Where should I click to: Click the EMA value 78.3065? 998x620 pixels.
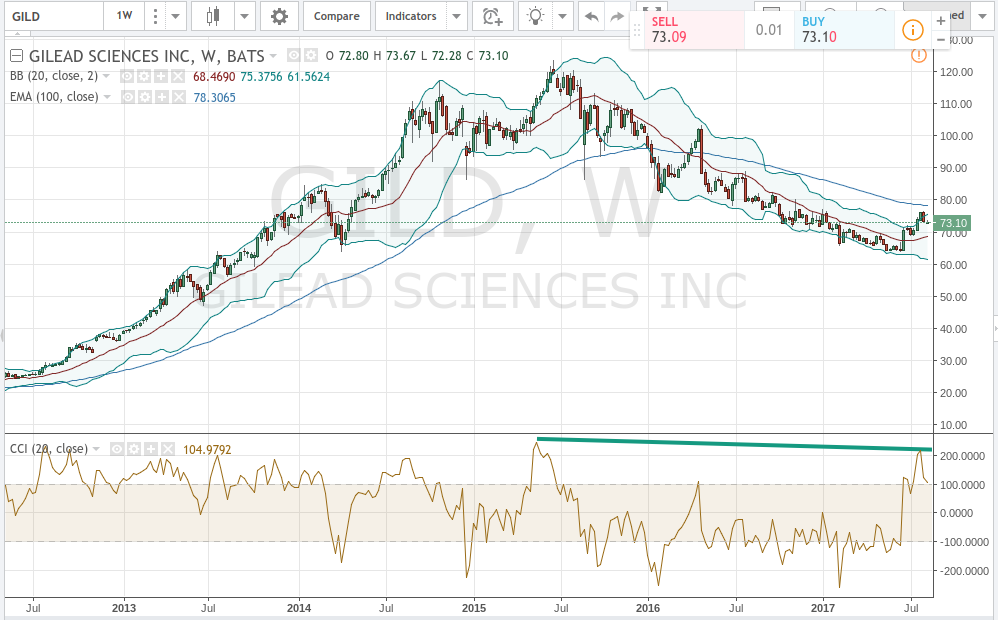click(214, 97)
